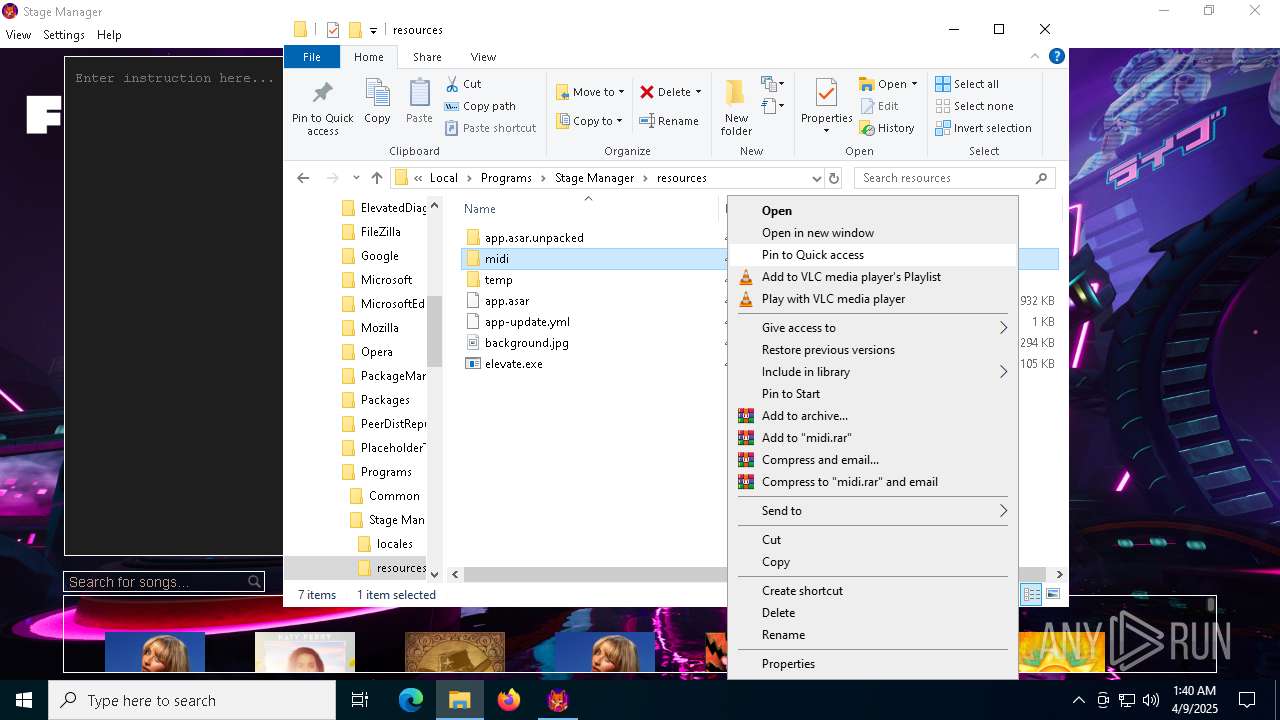1280x720 pixels.
Task: Expand Give access to submenu
Action: point(872,328)
